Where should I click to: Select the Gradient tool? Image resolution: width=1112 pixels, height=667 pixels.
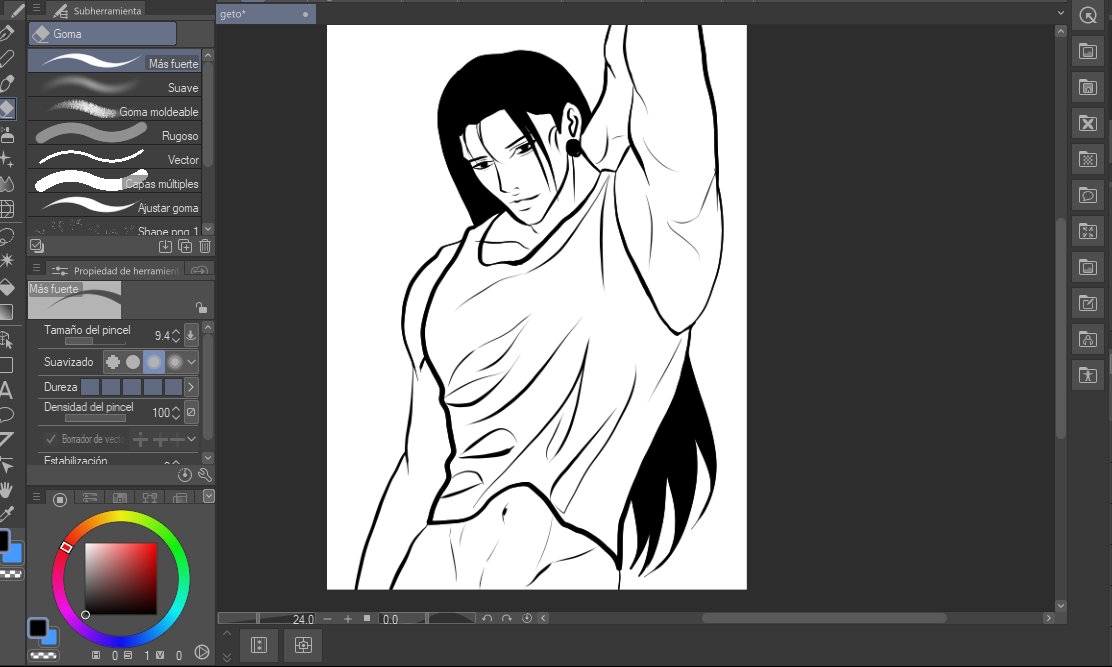[x=7, y=312]
